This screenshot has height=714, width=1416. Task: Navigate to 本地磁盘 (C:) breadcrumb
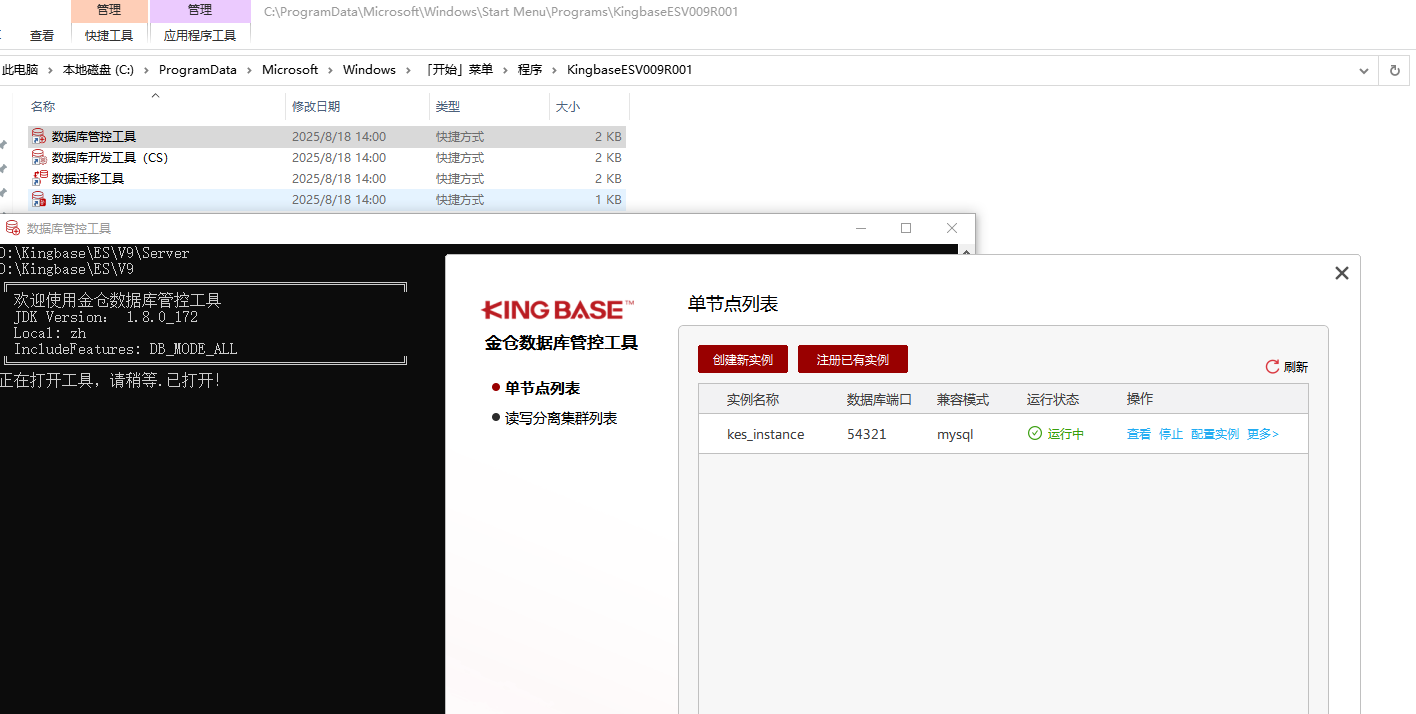(98, 70)
